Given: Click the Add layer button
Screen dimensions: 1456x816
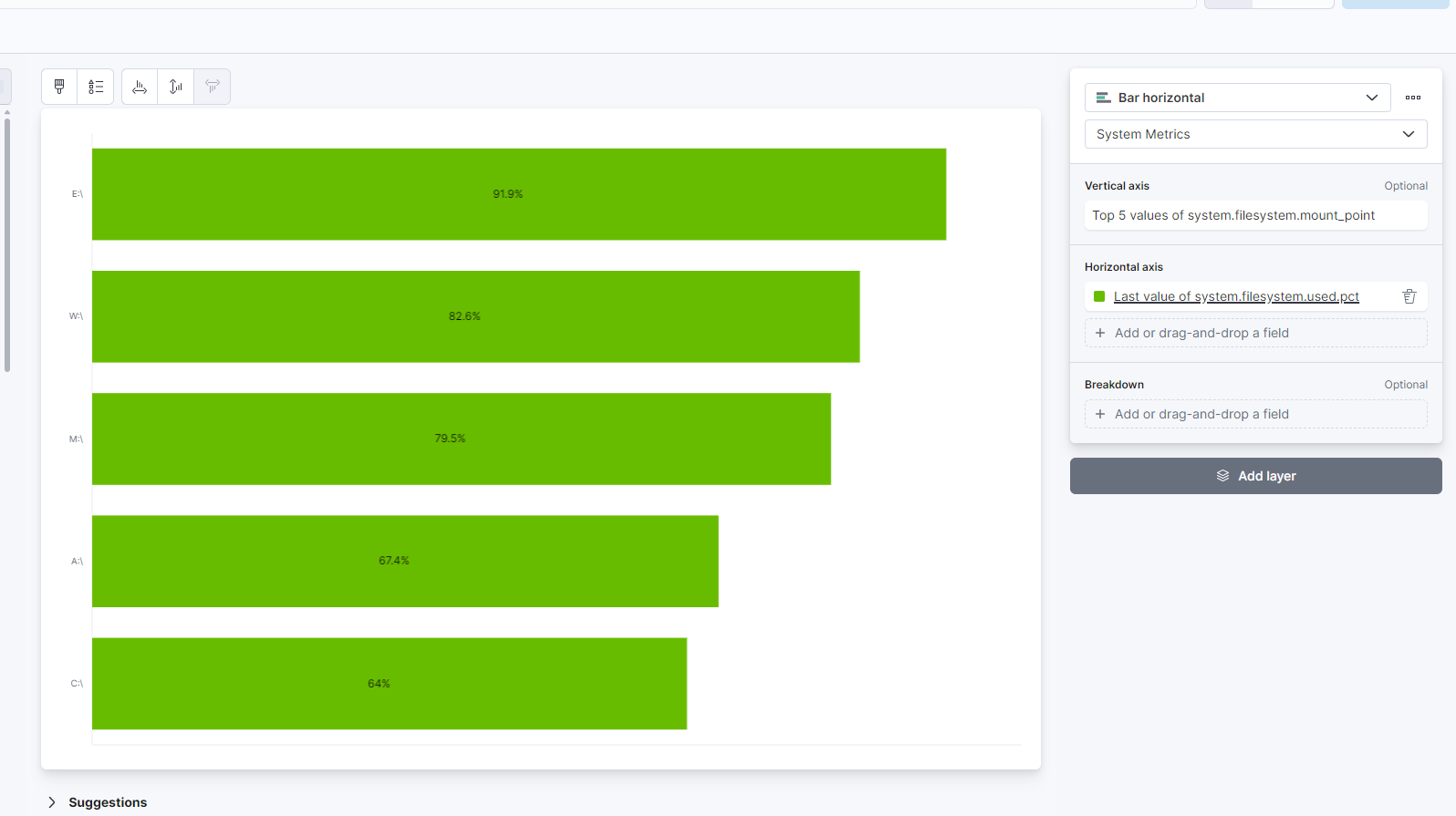Looking at the screenshot, I should click(1255, 476).
